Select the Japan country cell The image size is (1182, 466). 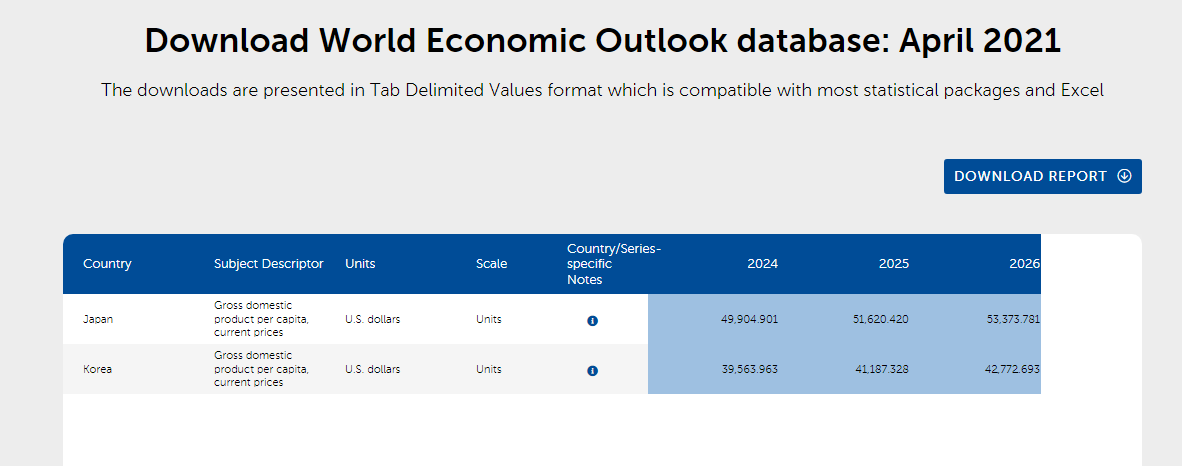tap(98, 319)
